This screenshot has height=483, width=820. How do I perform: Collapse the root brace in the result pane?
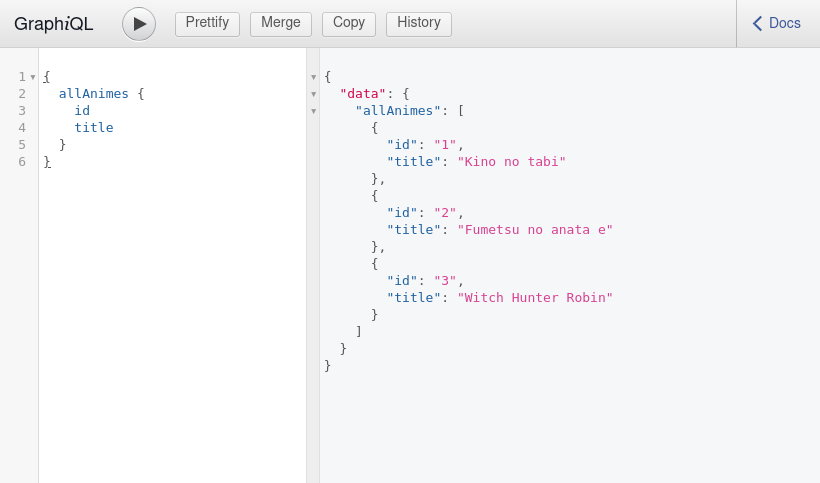click(313, 77)
